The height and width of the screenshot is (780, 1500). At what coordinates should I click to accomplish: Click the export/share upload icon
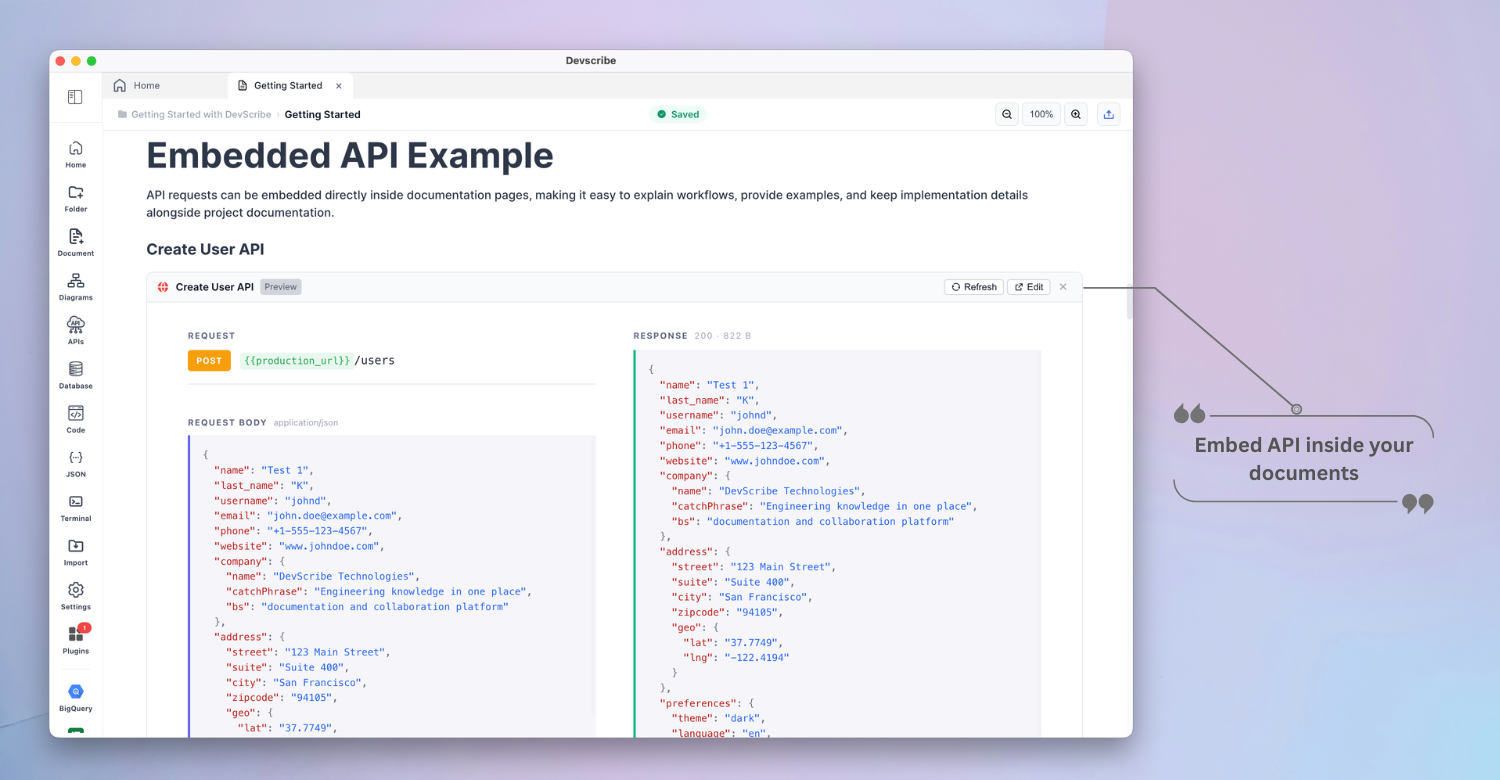1108,114
